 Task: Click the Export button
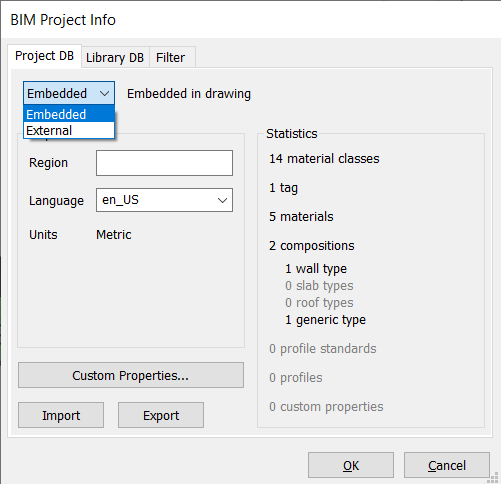(x=161, y=415)
